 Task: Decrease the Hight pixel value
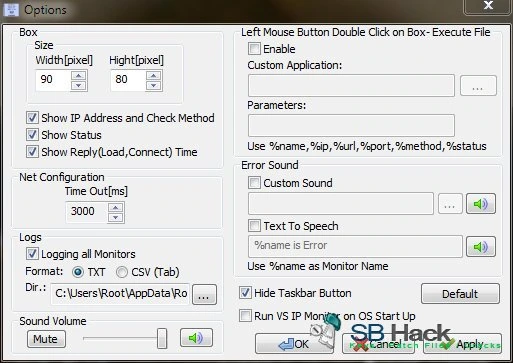coord(153,86)
